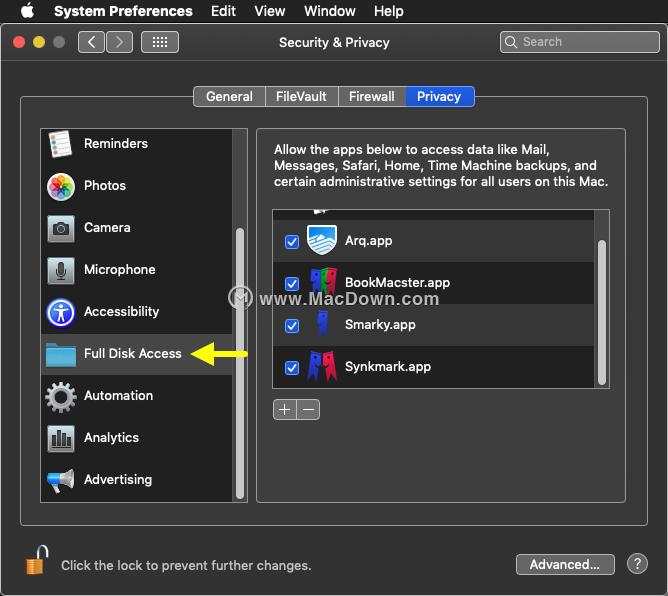Screen dimensions: 668x596
Task: Select the Synkmark.app name in list
Action: (x=388, y=366)
